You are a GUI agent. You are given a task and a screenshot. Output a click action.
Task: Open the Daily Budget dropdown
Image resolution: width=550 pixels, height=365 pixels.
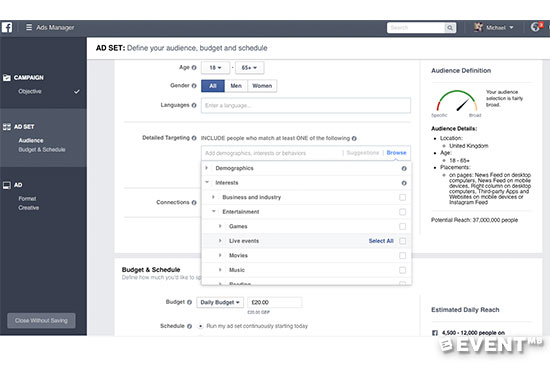pyautogui.click(x=220, y=302)
